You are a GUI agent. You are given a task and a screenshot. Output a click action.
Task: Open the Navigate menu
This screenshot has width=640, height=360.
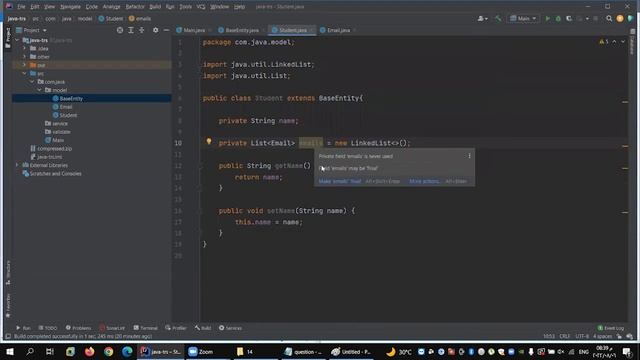[70, 7]
